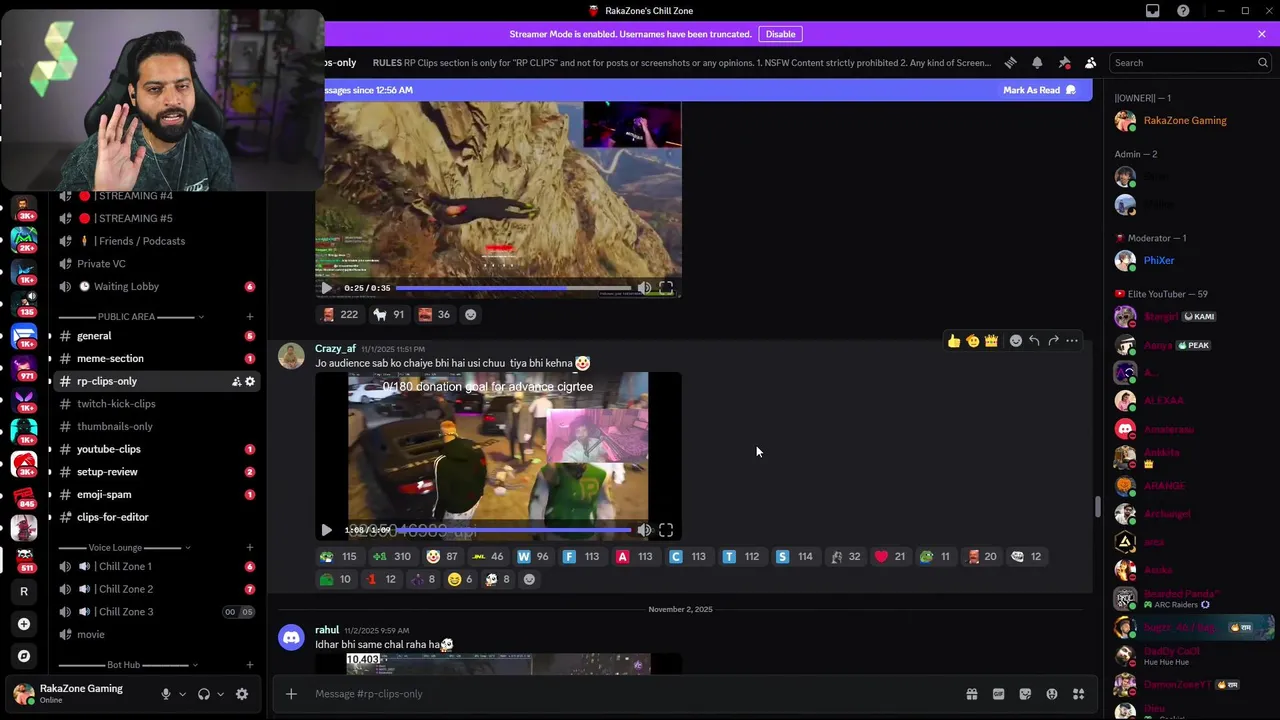
Task: Forward the Crazy_af message
Action: point(1053,341)
